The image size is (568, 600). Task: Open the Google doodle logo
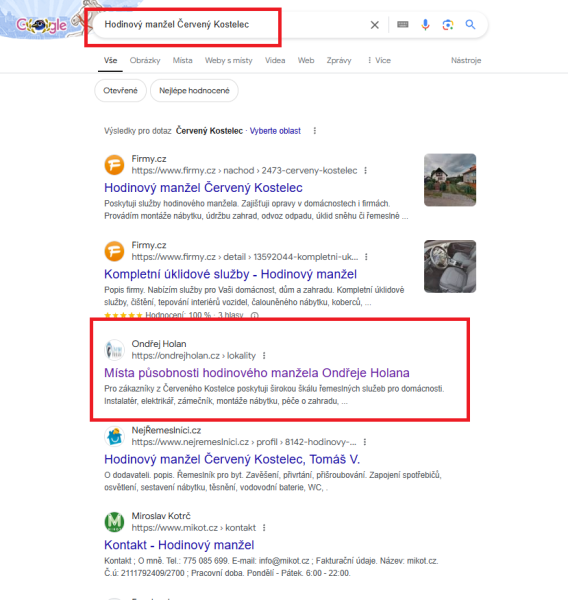tap(41, 25)
